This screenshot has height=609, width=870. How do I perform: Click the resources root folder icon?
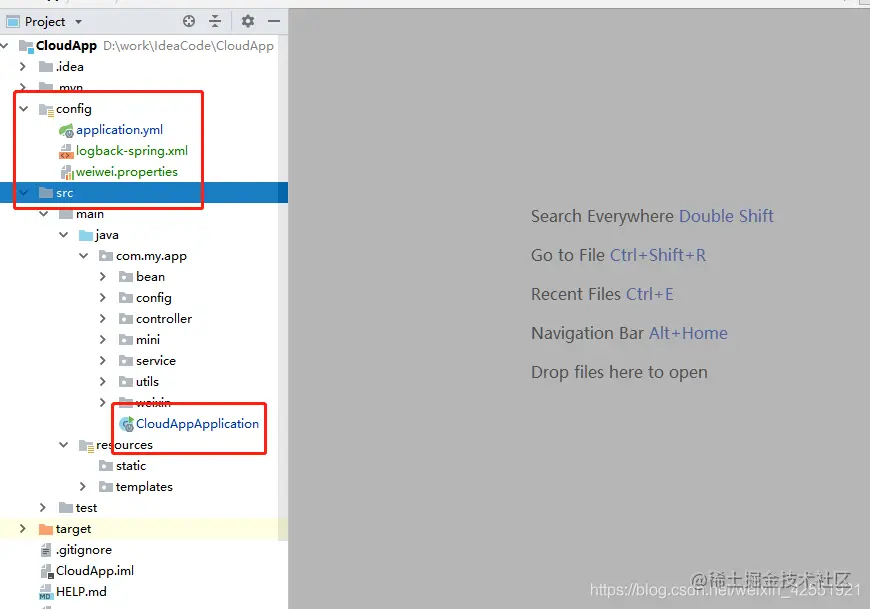point(86,445)
